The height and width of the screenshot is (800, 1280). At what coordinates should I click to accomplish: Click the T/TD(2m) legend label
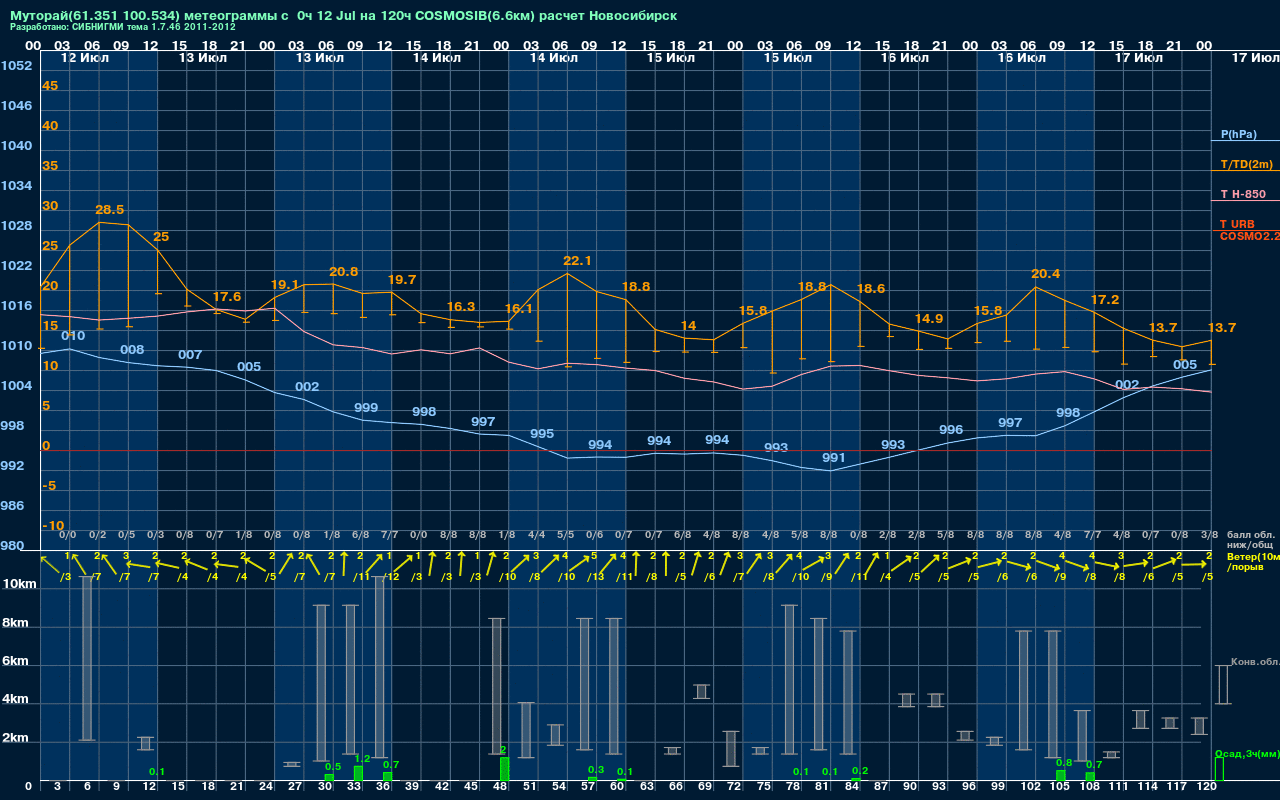coord(1246,164)
